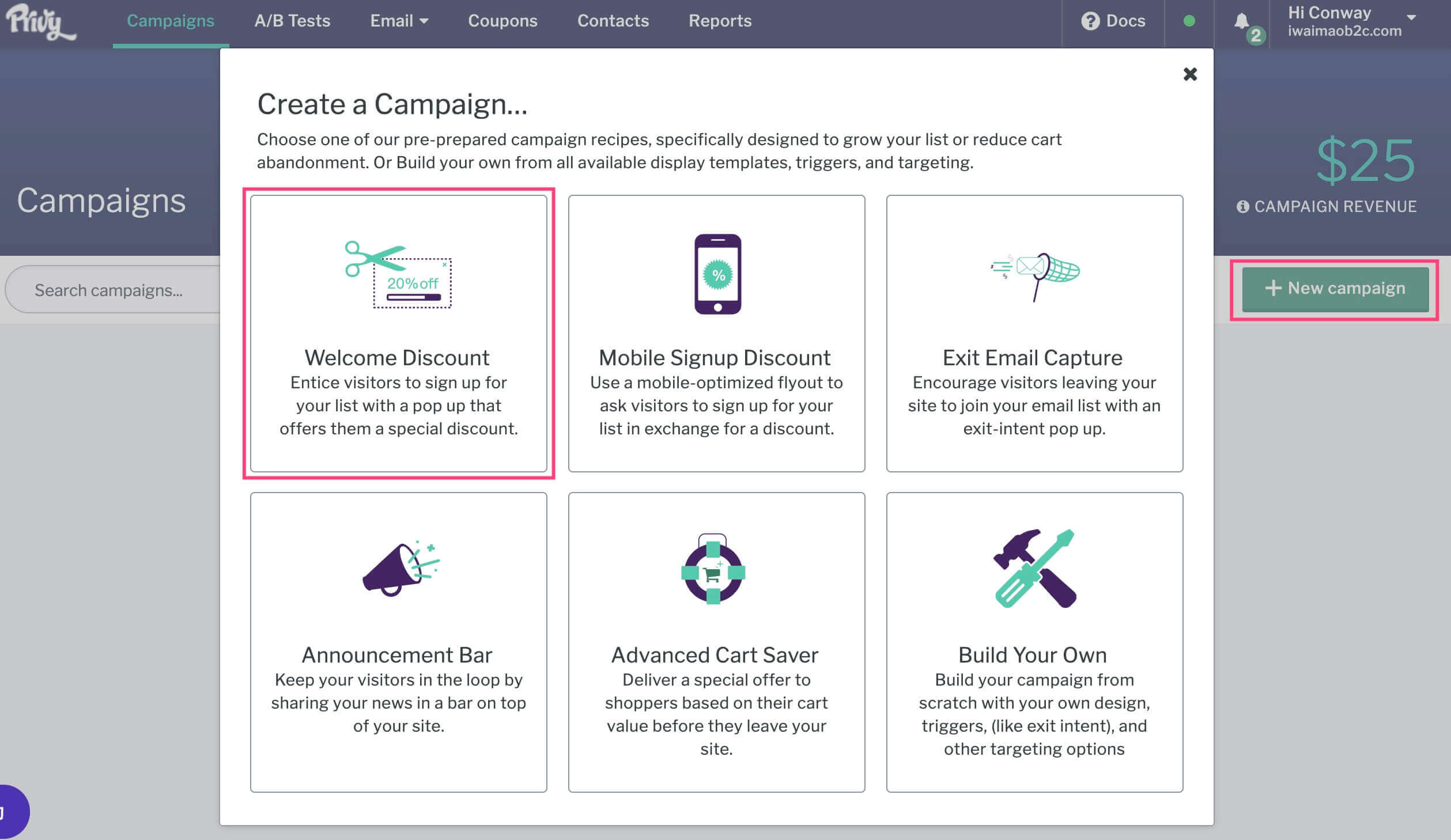Click the New campaign button
The width and height of the screenshot is (1451, 840).
coord(1335,289)
